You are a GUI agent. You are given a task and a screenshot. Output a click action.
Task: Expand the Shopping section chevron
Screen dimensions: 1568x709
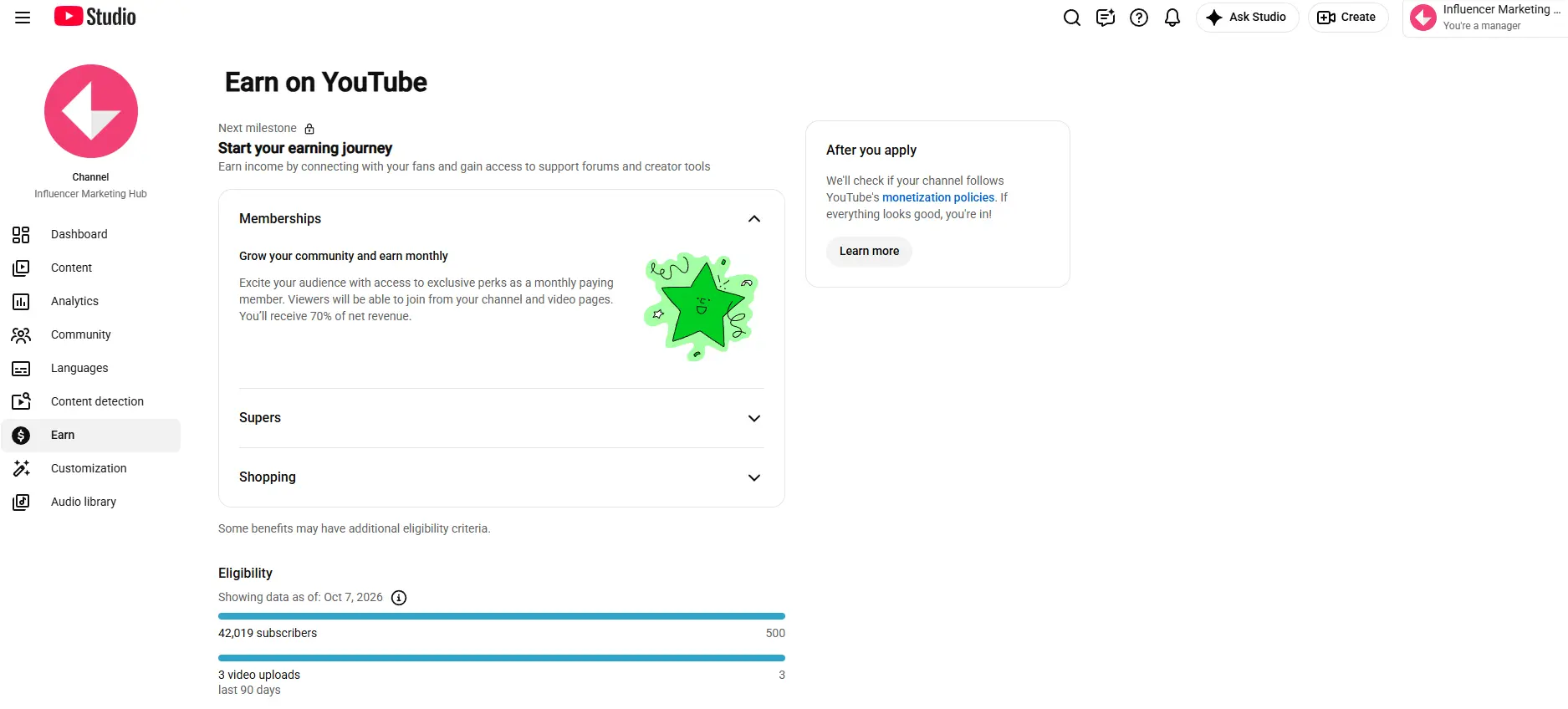754,477
